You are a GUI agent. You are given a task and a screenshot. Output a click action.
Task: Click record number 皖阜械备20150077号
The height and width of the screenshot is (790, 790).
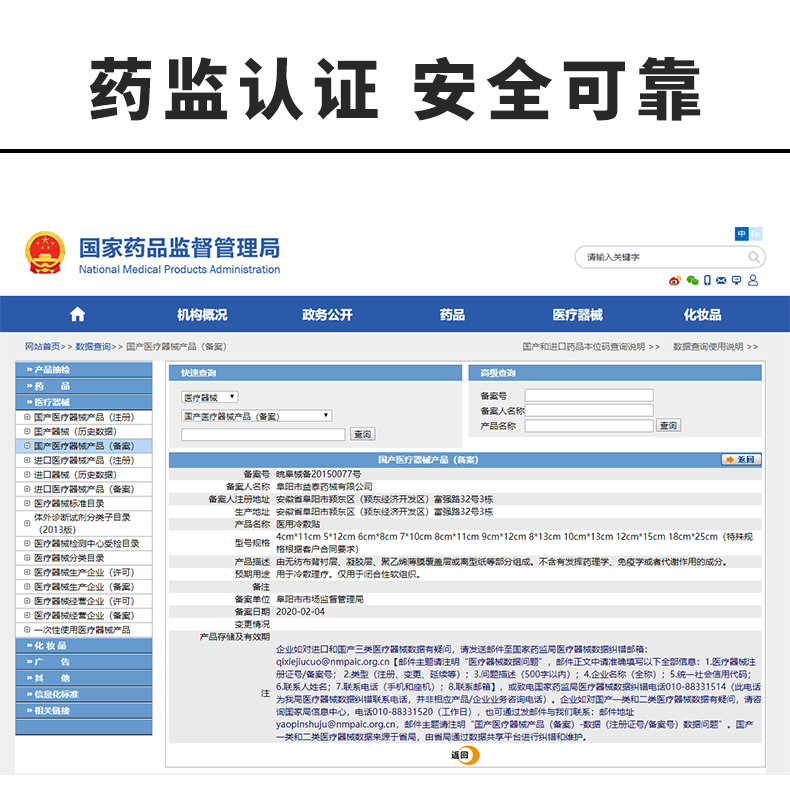(318, 474)
